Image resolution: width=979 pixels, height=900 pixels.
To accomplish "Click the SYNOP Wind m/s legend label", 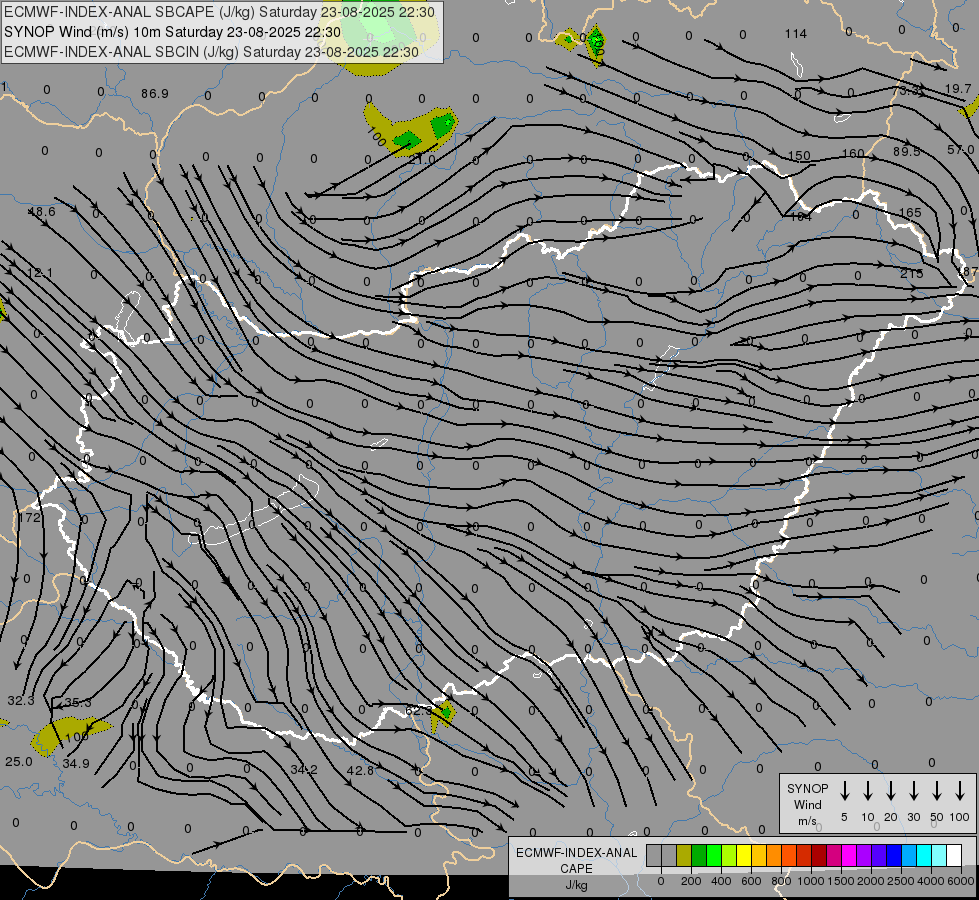I will (807, 804).
